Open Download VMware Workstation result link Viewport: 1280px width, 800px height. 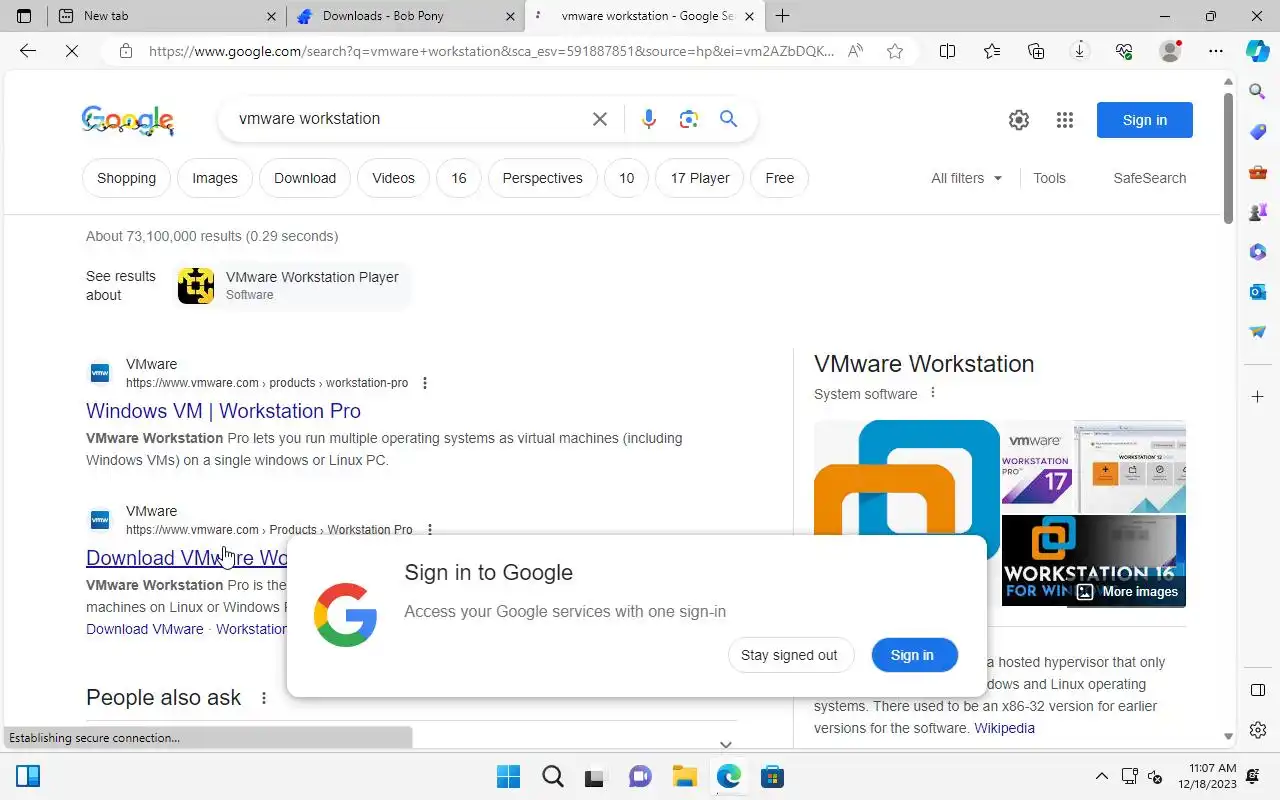click(188, 558)
